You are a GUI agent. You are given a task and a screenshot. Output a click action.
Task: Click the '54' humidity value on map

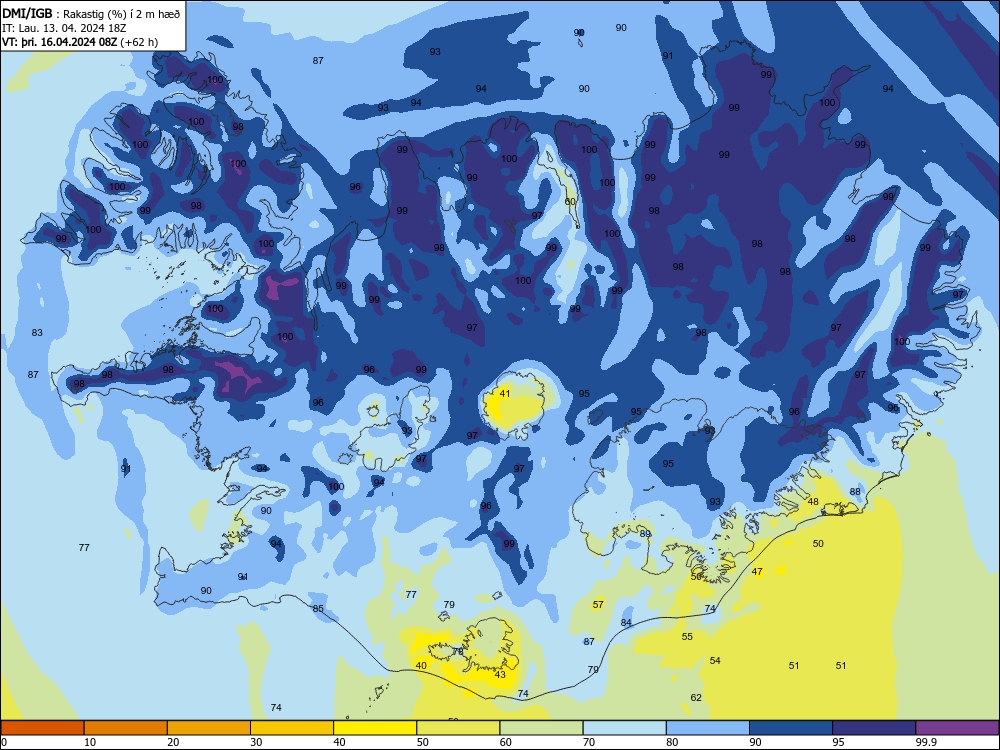715,661
